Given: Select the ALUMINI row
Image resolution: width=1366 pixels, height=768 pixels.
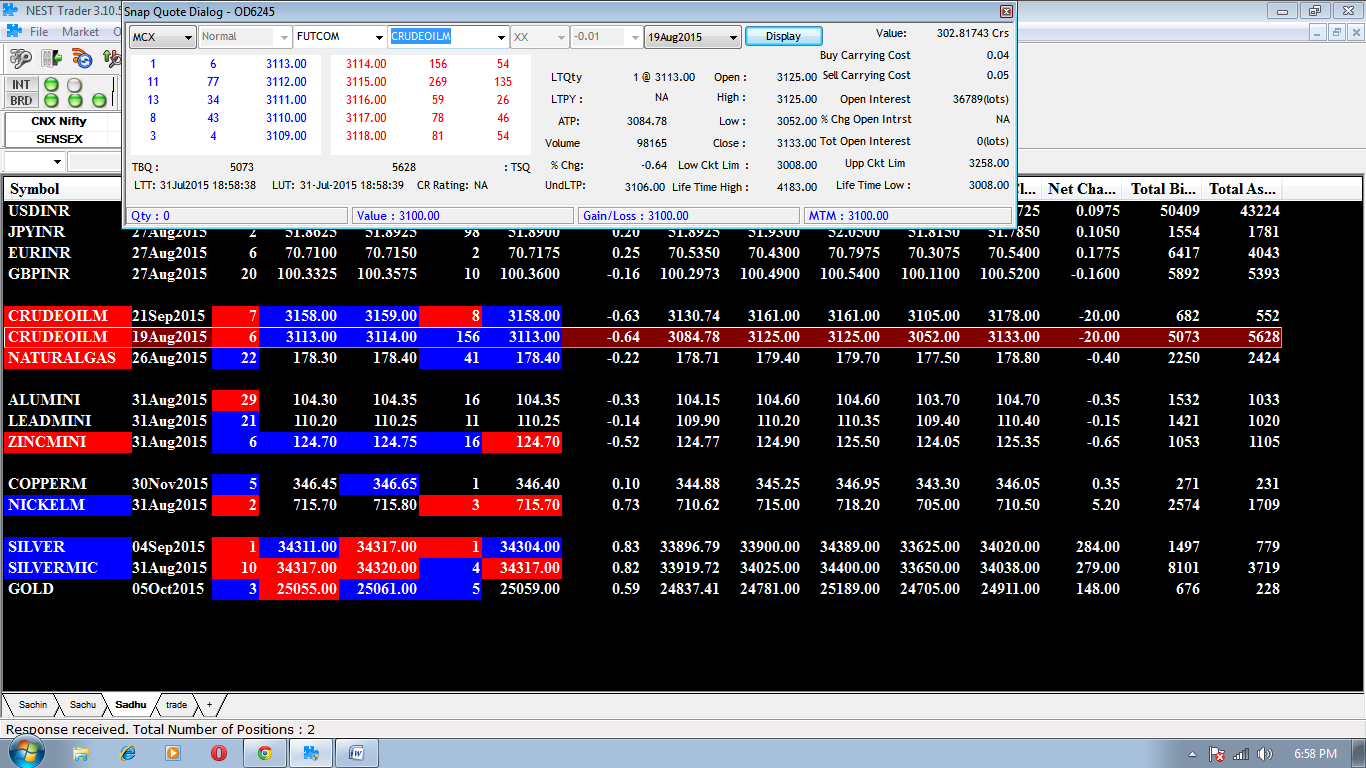Looking at the screenshot, I should (642, 400).
